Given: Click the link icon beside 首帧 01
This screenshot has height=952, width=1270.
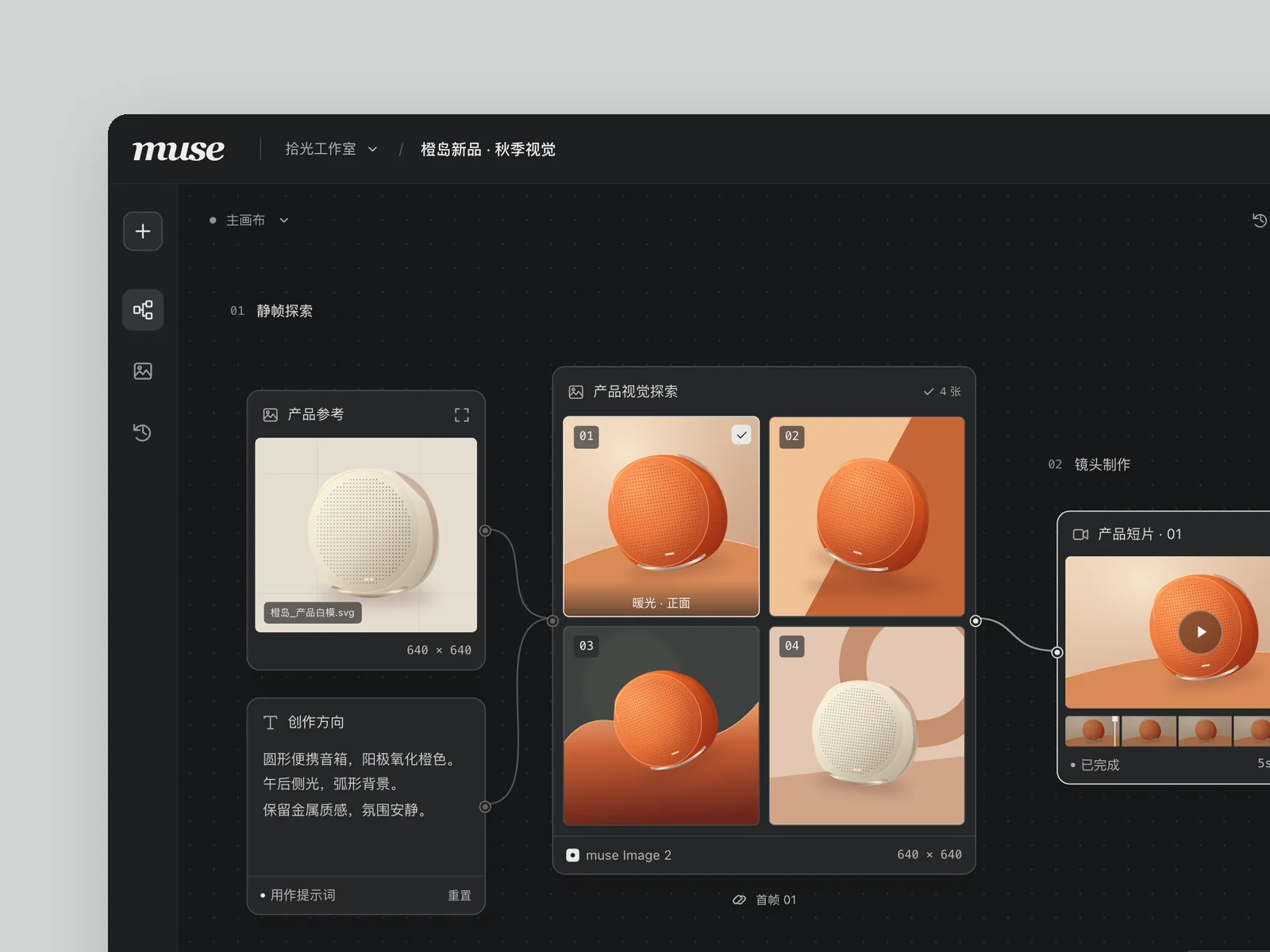Looking at the screenshot, I should [x=739, y=900].
